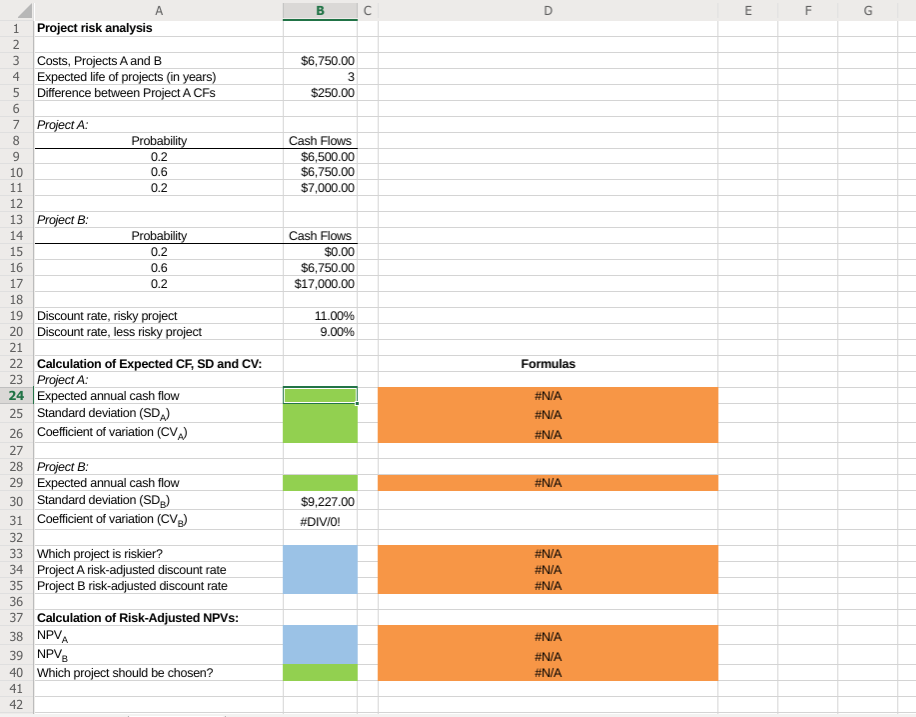
Task: Select column header B
Action: coord(320,10)
